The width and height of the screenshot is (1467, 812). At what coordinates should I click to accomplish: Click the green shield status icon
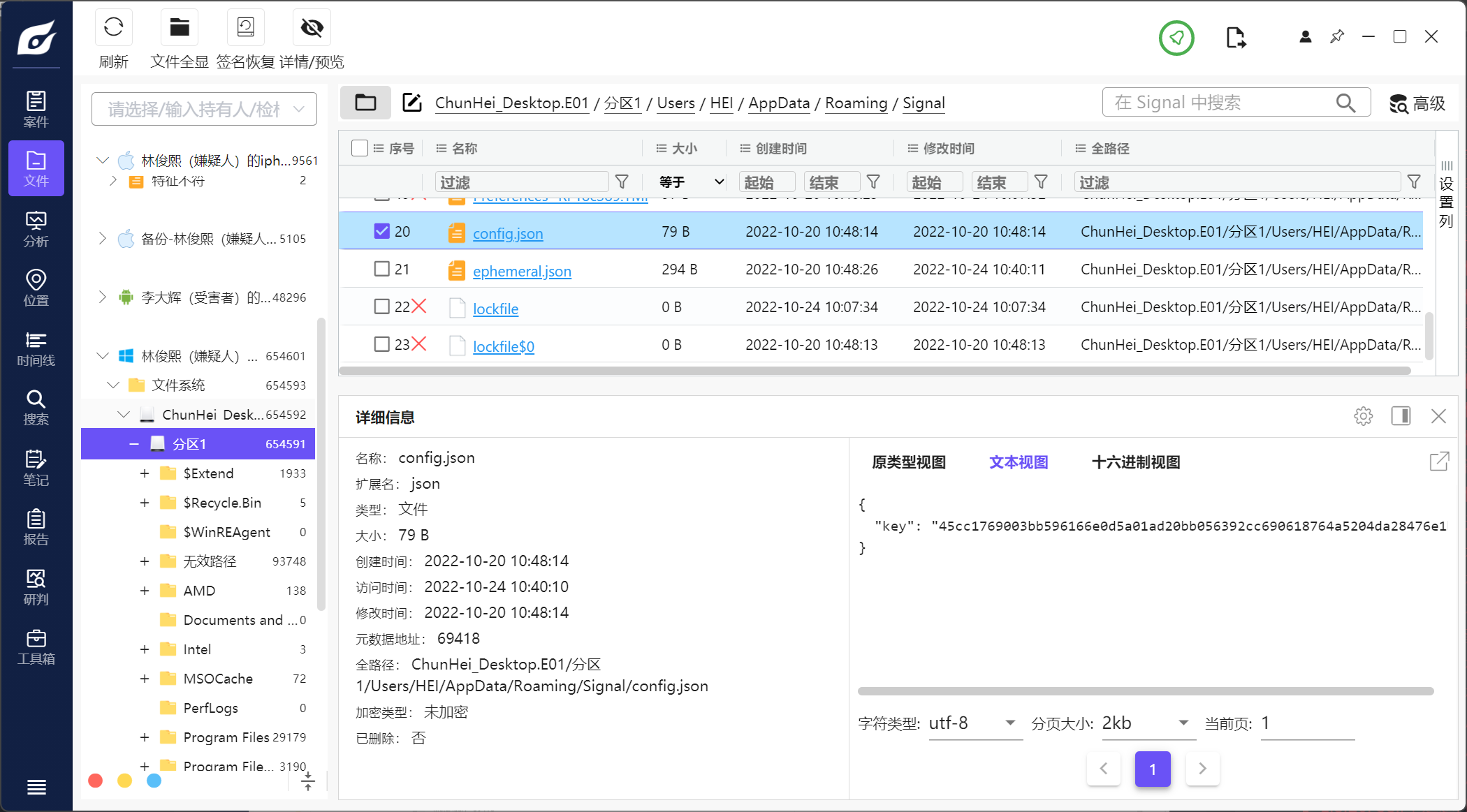pos(1176,37)
